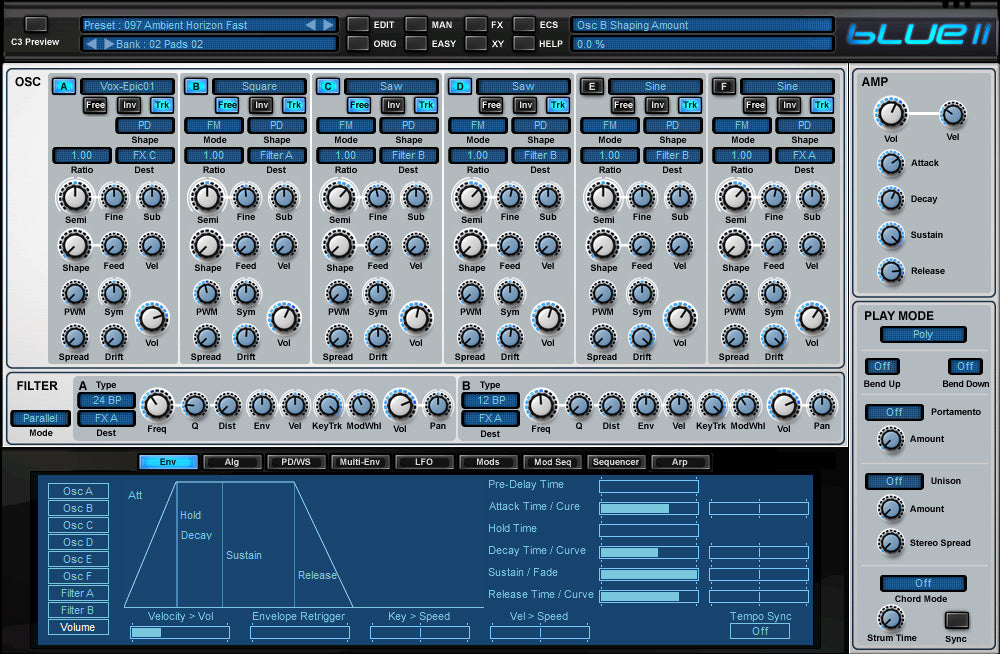
Task: Click the Velocity > Vol slider
Action: [x=180, y=632]
